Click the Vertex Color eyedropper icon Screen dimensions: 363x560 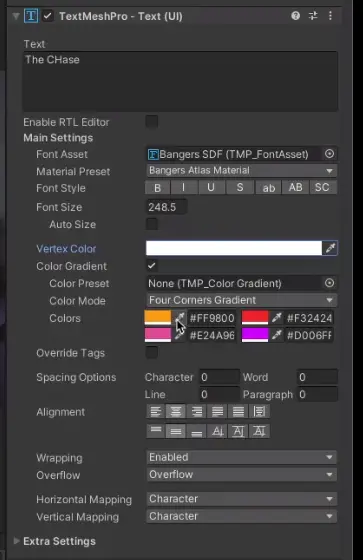coord(330,248)
